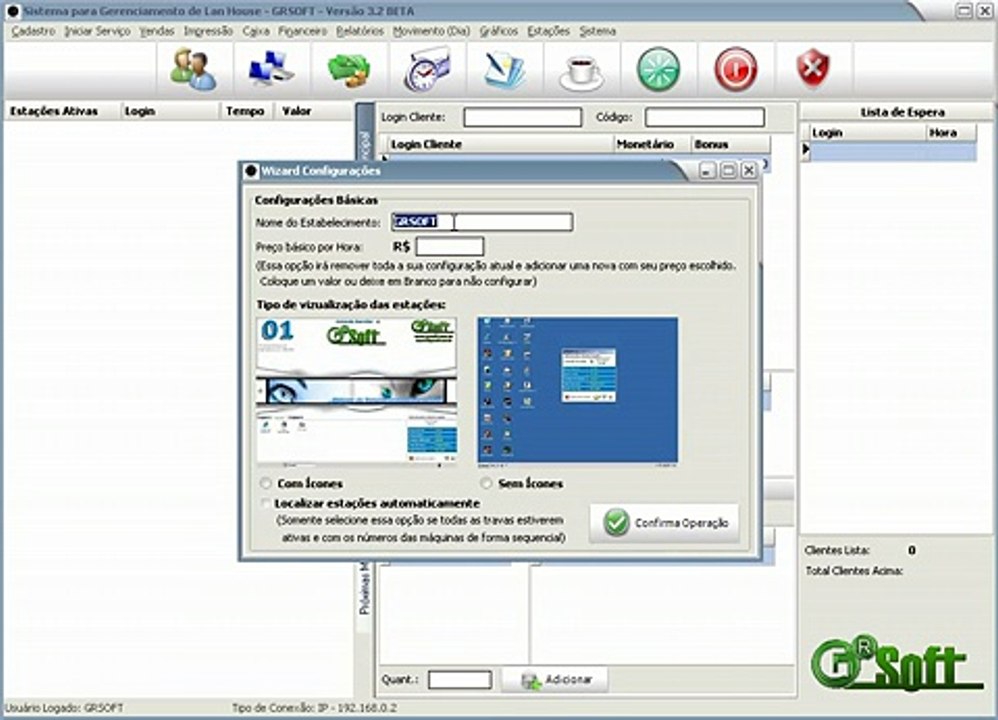Click the notepad with pen icon
The width and height of the screenshot is (998, 720).
[x=504, y=70]
